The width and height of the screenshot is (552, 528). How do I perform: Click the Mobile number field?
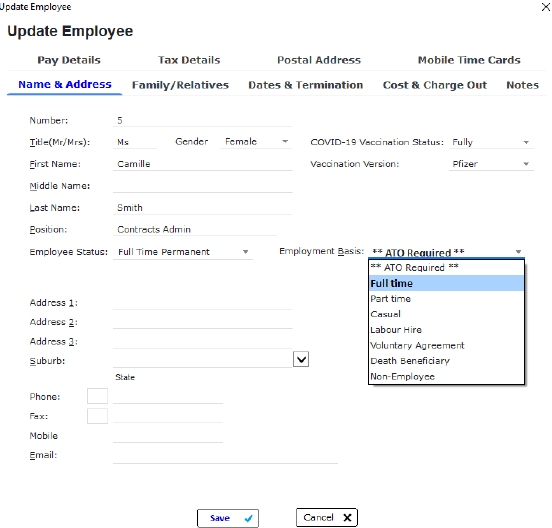[168, 436]
